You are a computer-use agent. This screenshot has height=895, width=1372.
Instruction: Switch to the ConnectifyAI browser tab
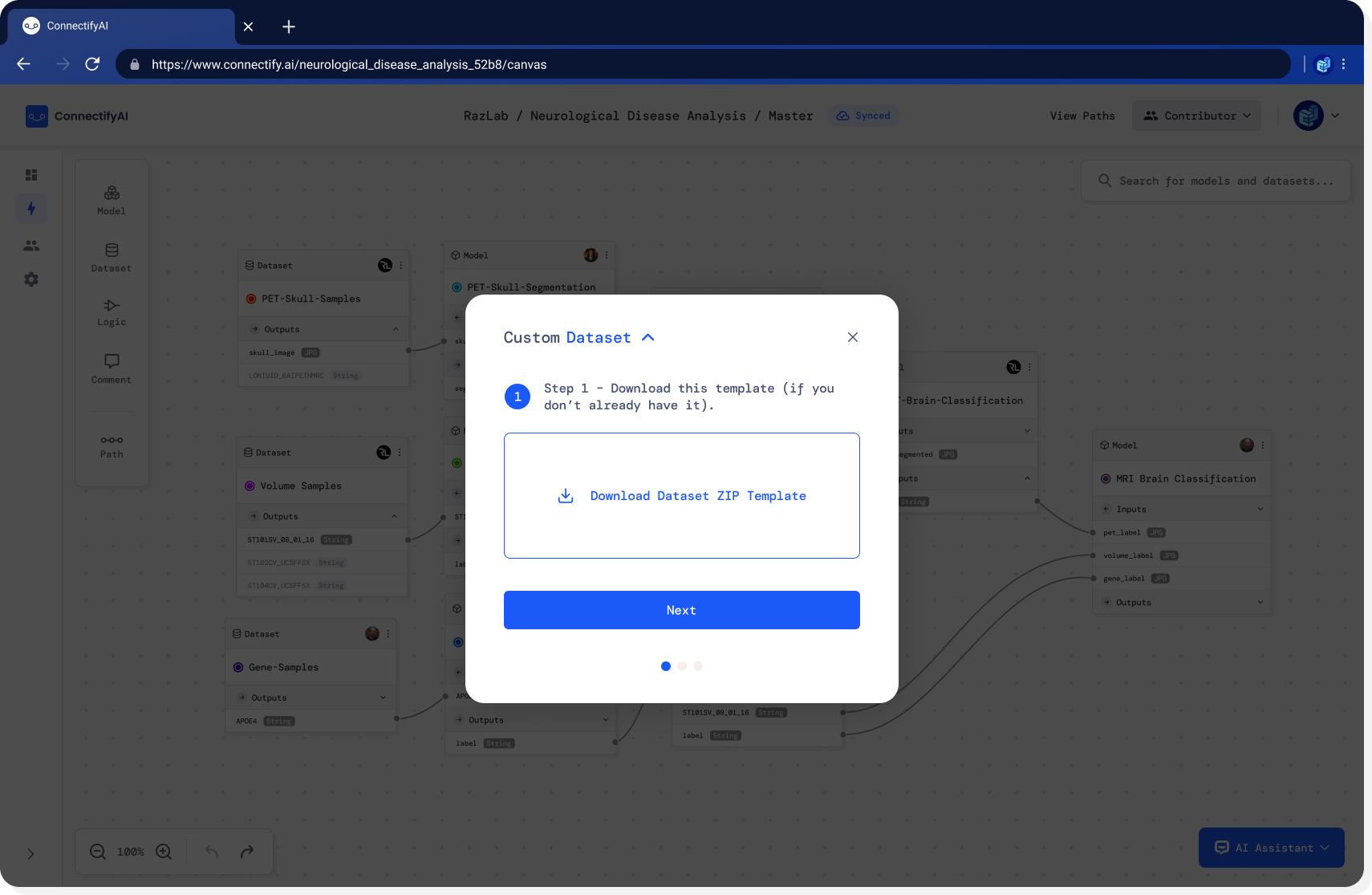(x=120, y=26)
